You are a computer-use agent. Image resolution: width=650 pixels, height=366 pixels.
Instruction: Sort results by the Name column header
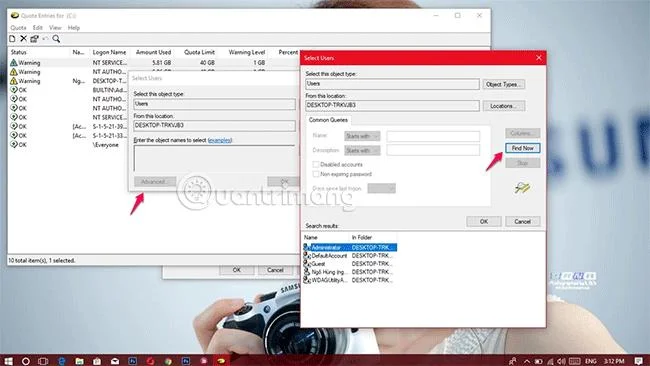pos(325,238)
